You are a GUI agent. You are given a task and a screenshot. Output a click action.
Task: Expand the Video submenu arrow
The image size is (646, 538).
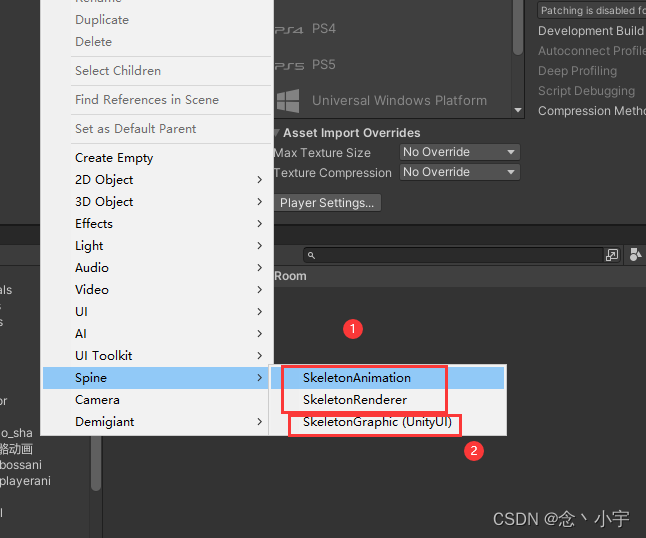[x=260, y=290]
